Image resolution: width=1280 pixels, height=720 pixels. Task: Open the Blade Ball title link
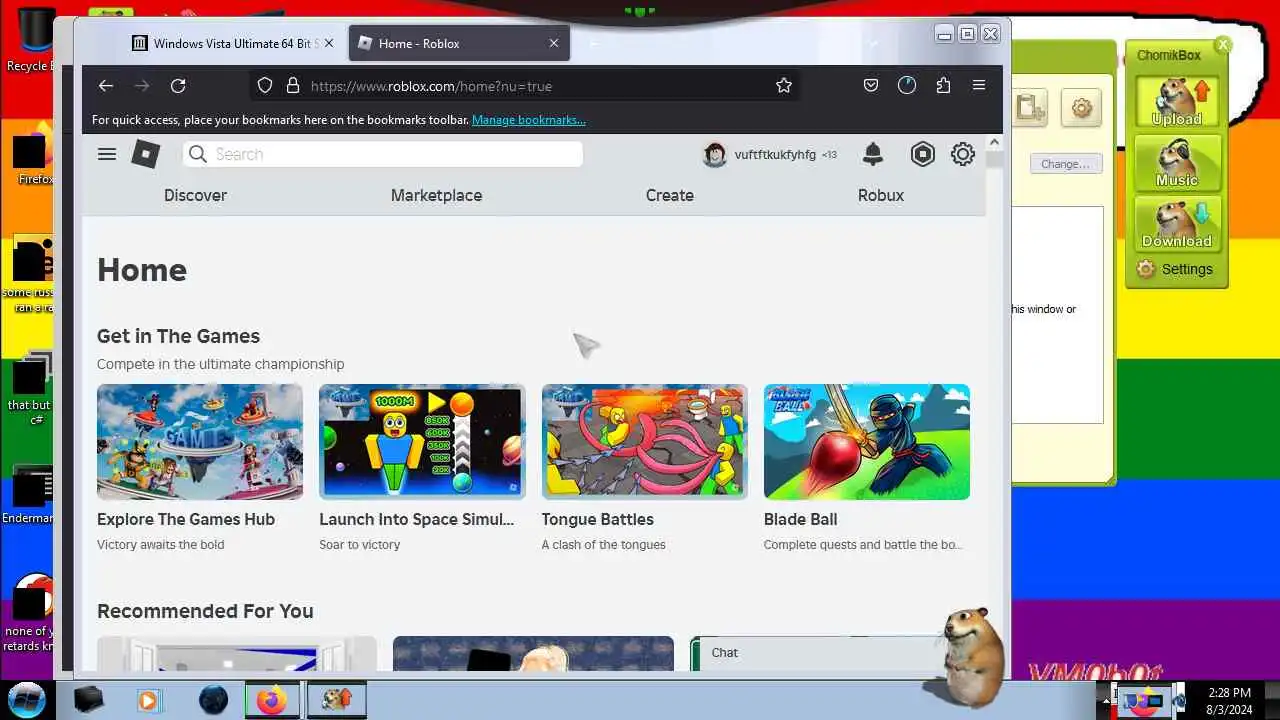[x=800, y=519]
